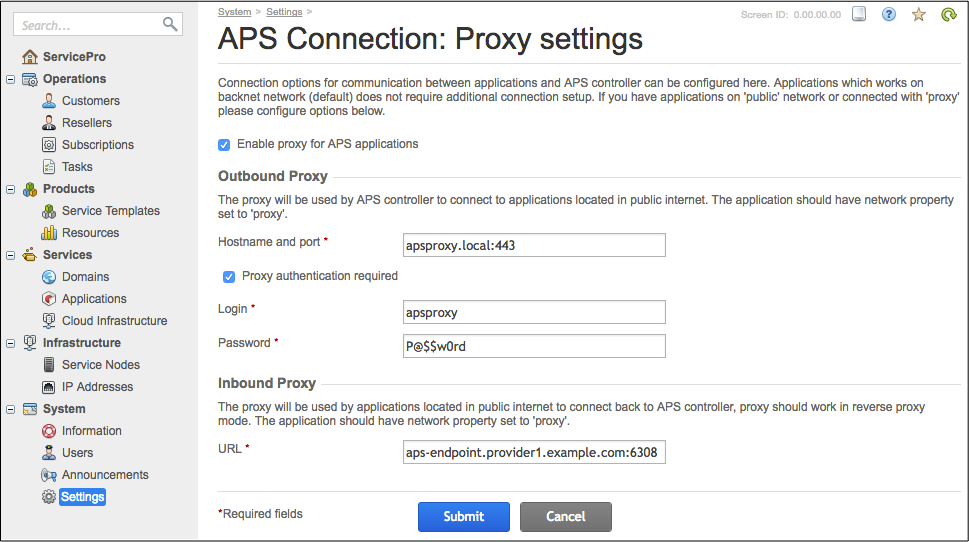The image size is (969, 542).
Task: Click the Resources bar chart icon
Action: click(x=49, y=233)
